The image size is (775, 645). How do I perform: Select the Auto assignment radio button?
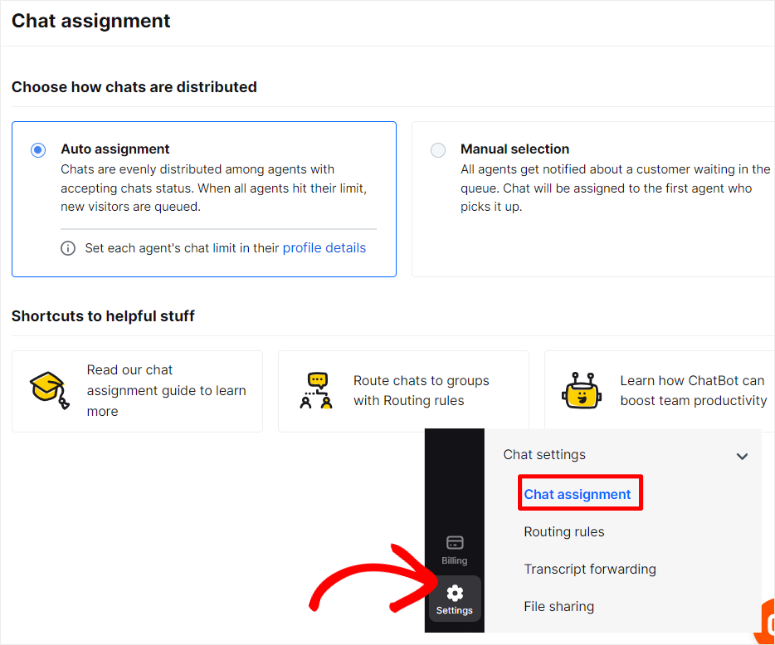38,150
